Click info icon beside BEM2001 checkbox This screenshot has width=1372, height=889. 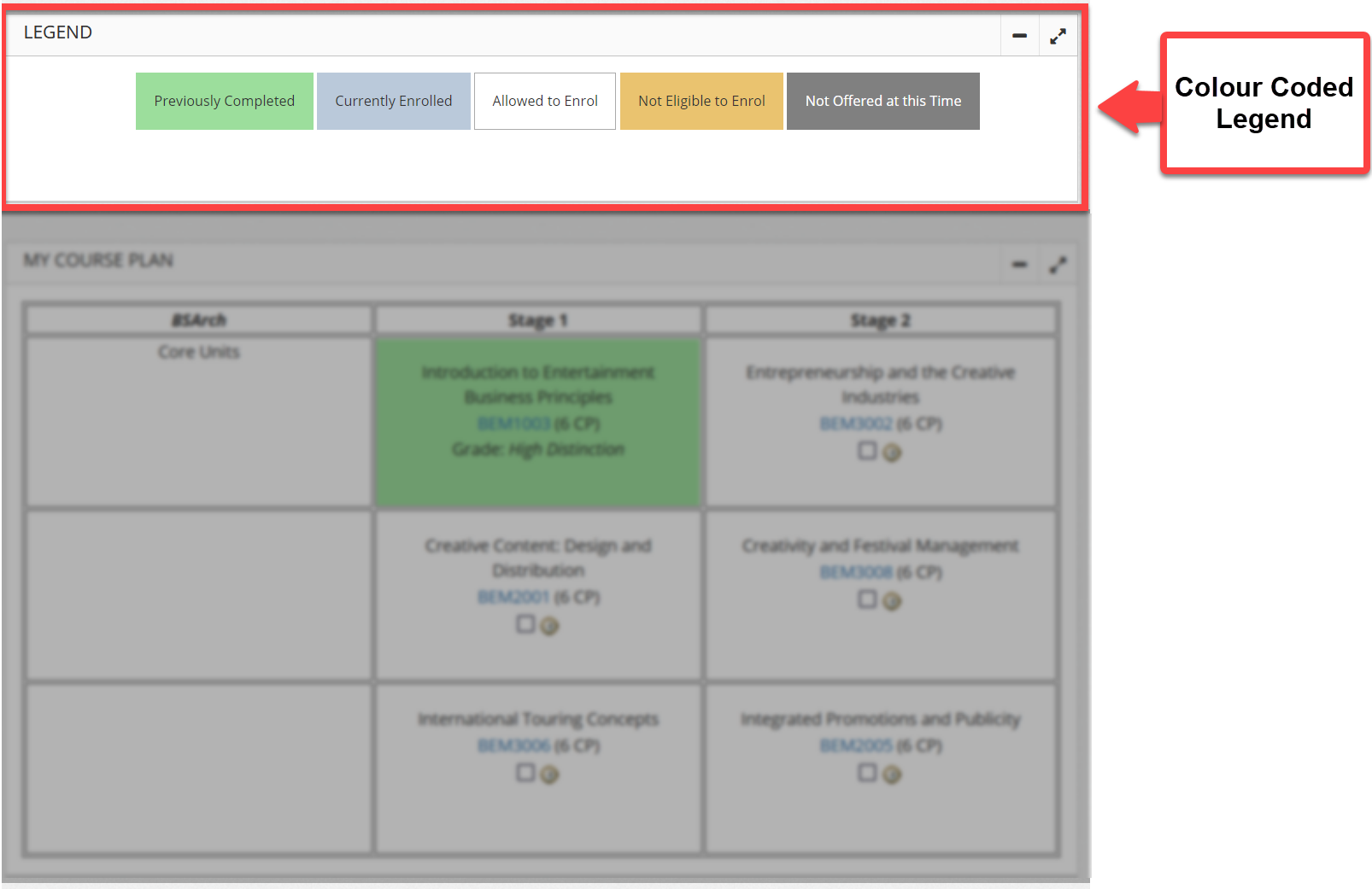pyautogui.click(x=549, y=626)
